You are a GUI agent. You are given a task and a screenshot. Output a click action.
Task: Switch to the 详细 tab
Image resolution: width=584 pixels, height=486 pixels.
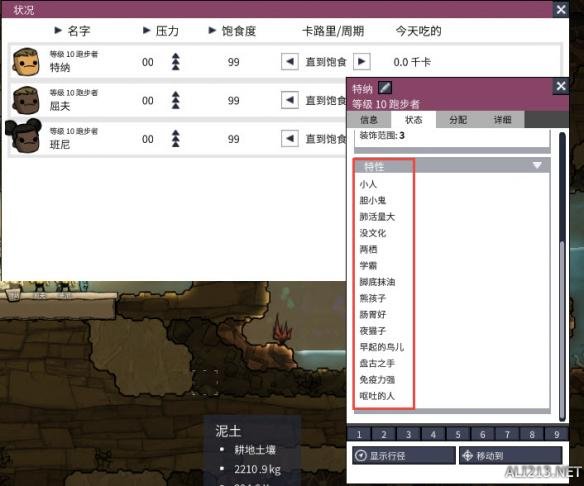(502, 120)
